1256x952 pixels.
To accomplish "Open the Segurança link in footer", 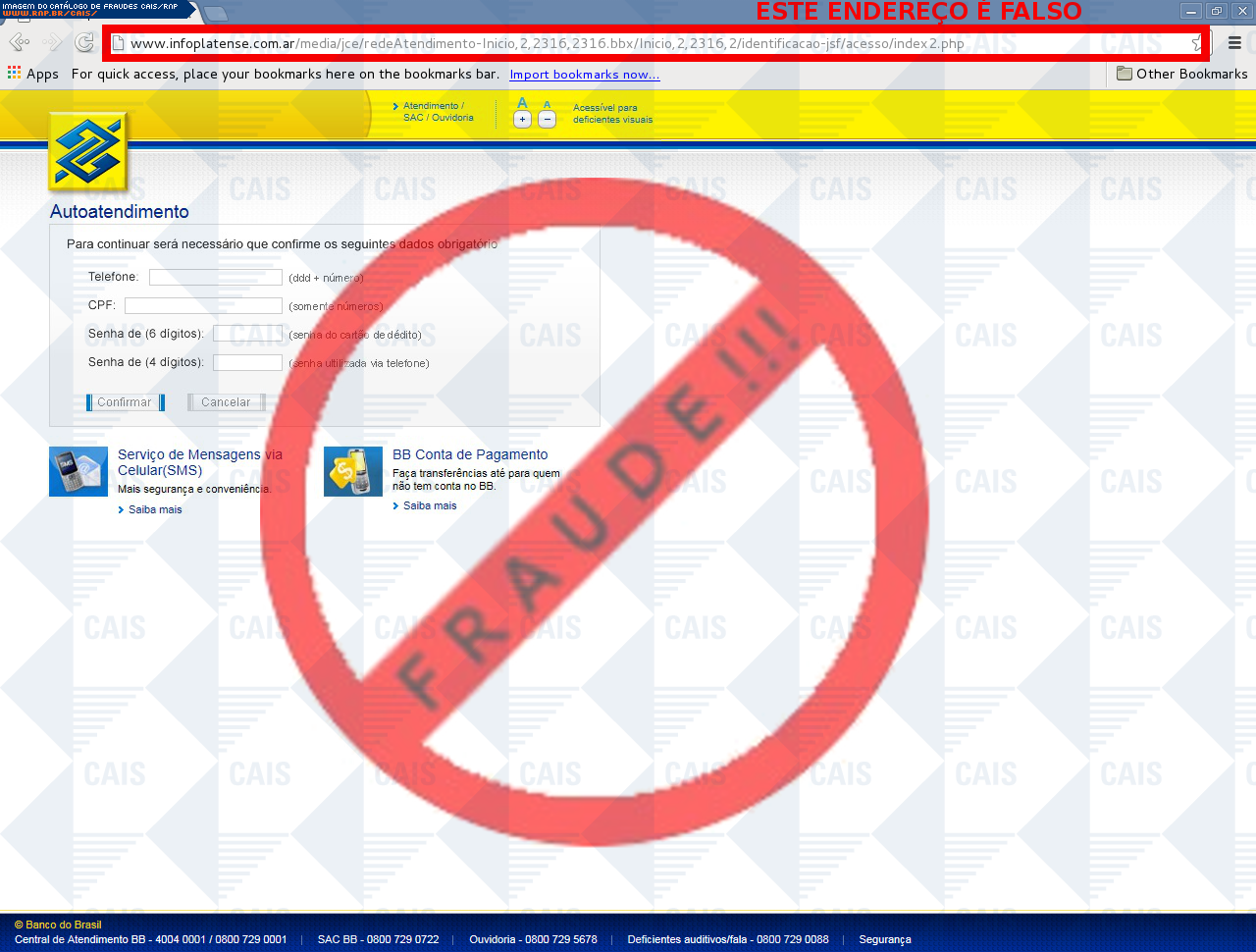I will tap(884, 939).
